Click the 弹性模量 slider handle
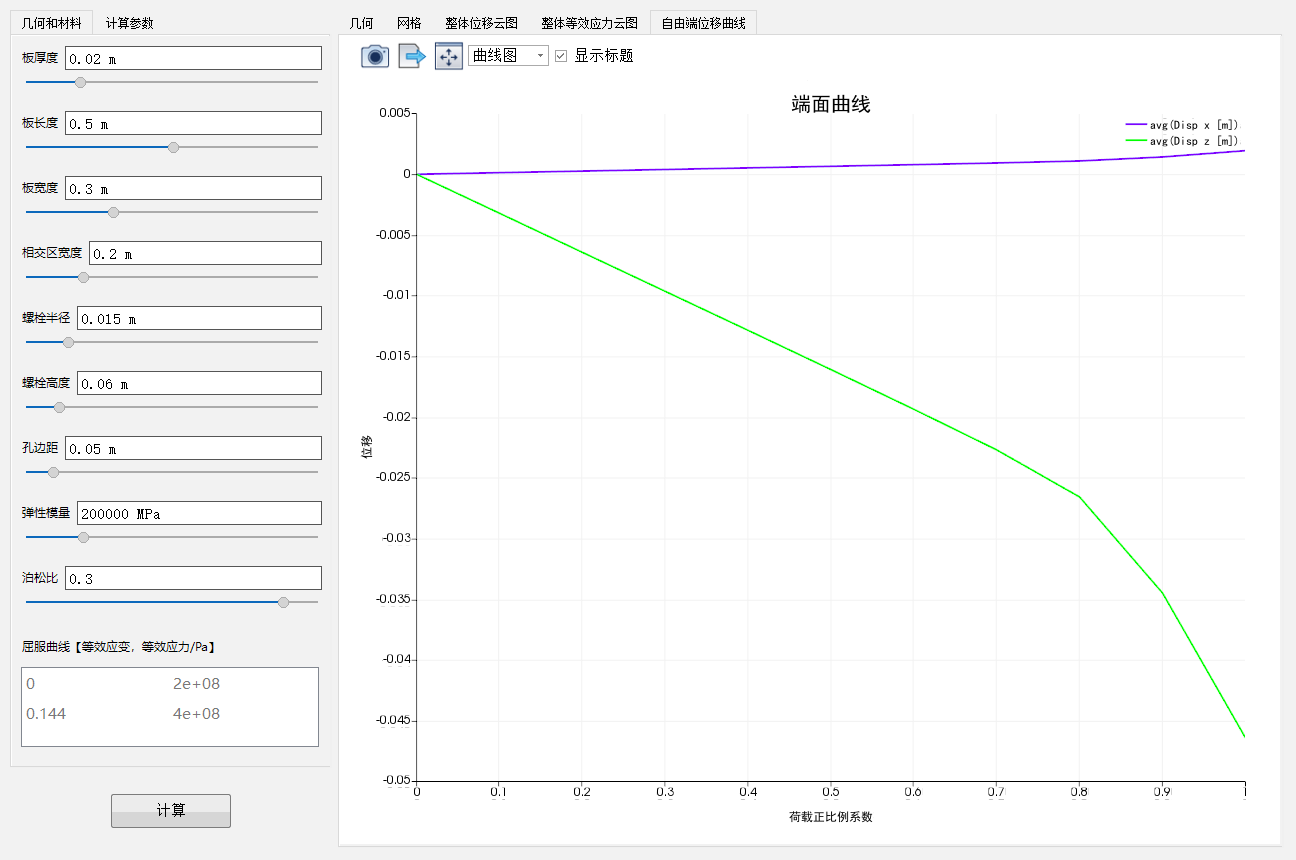Viewport: 1296px width, 860px height. click(x=83, y=537)
